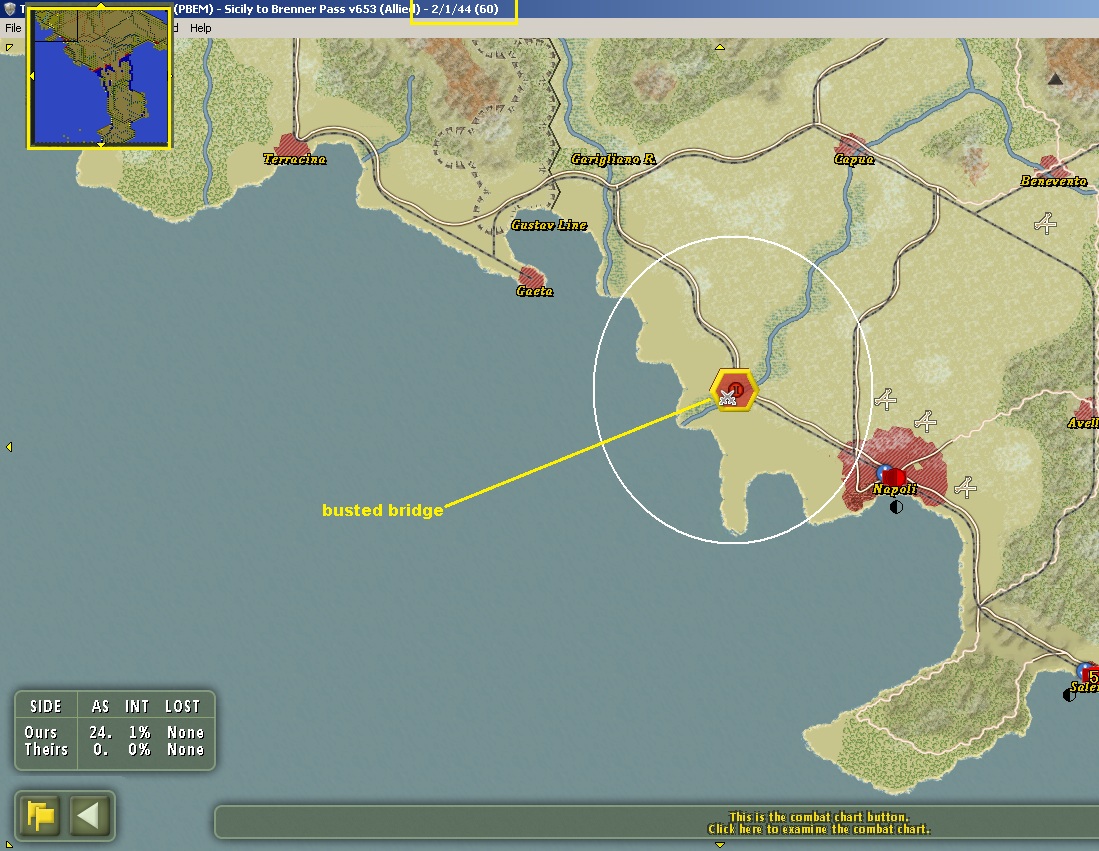Click the bottom-left corner map scroll arrow
Screen dimensions: 1099x851
[9, 844]
